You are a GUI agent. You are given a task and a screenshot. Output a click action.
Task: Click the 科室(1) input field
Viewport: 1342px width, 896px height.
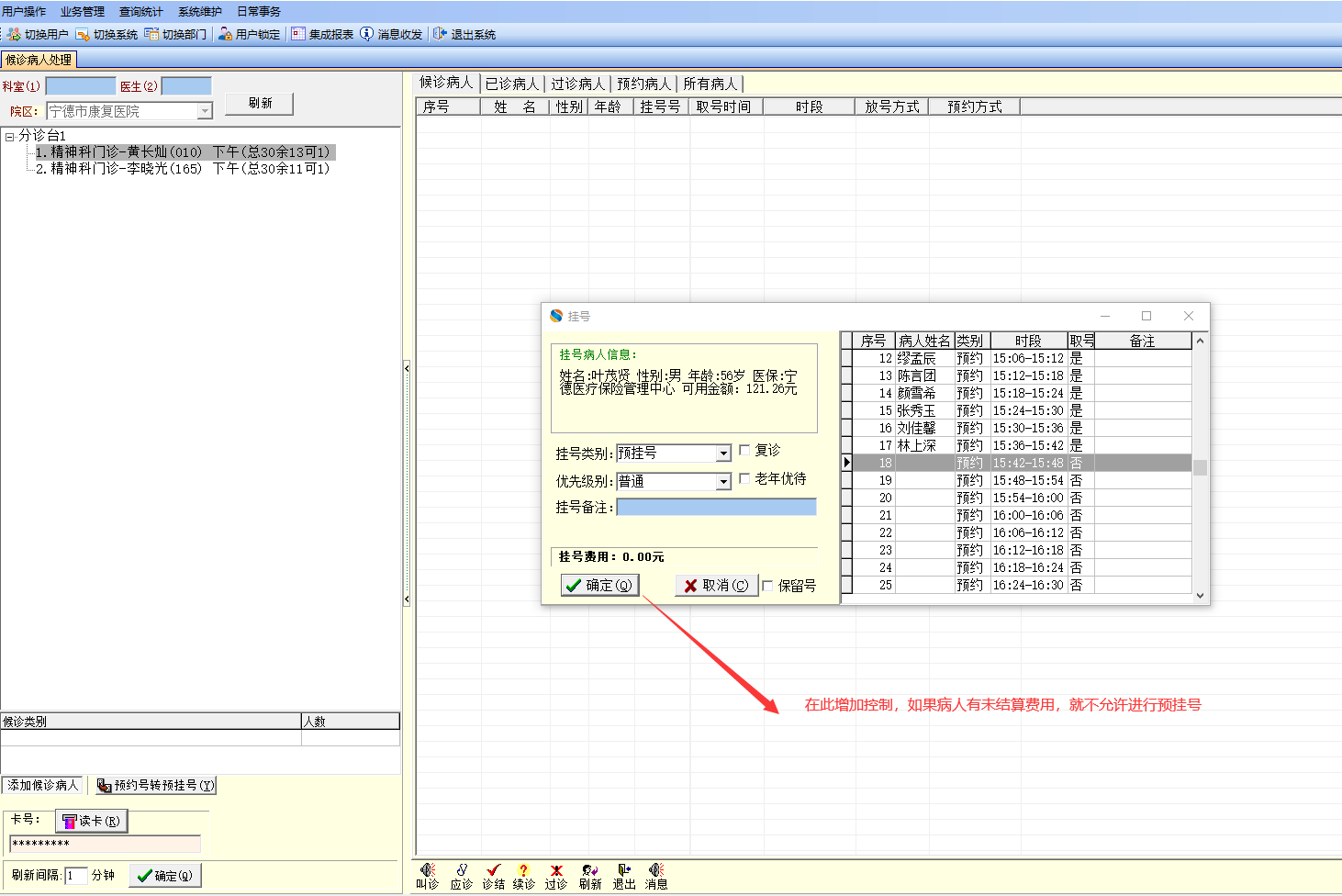pos(81,86)
